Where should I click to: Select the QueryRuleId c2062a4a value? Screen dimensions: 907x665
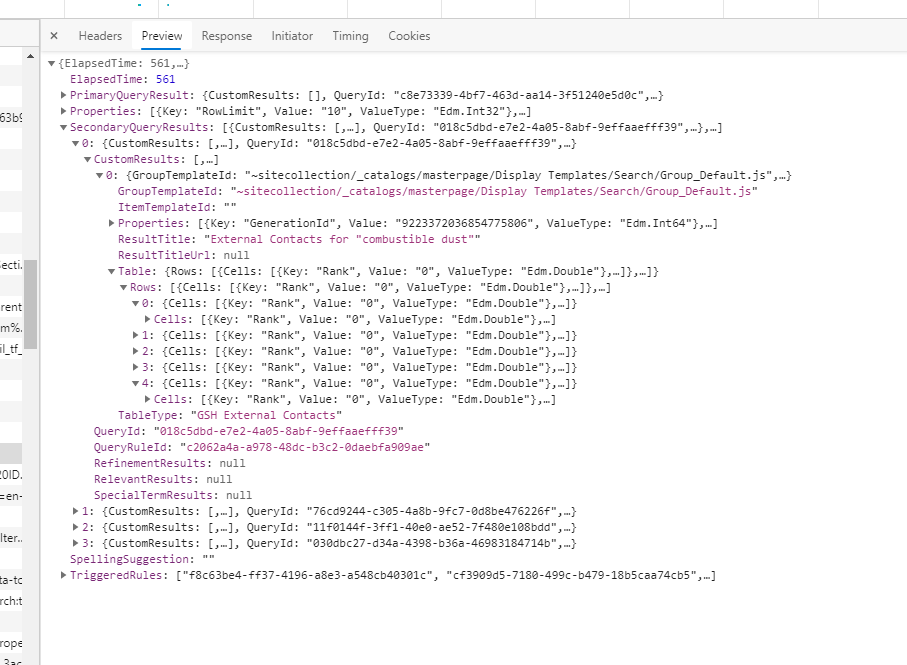[x=305, y=447]
